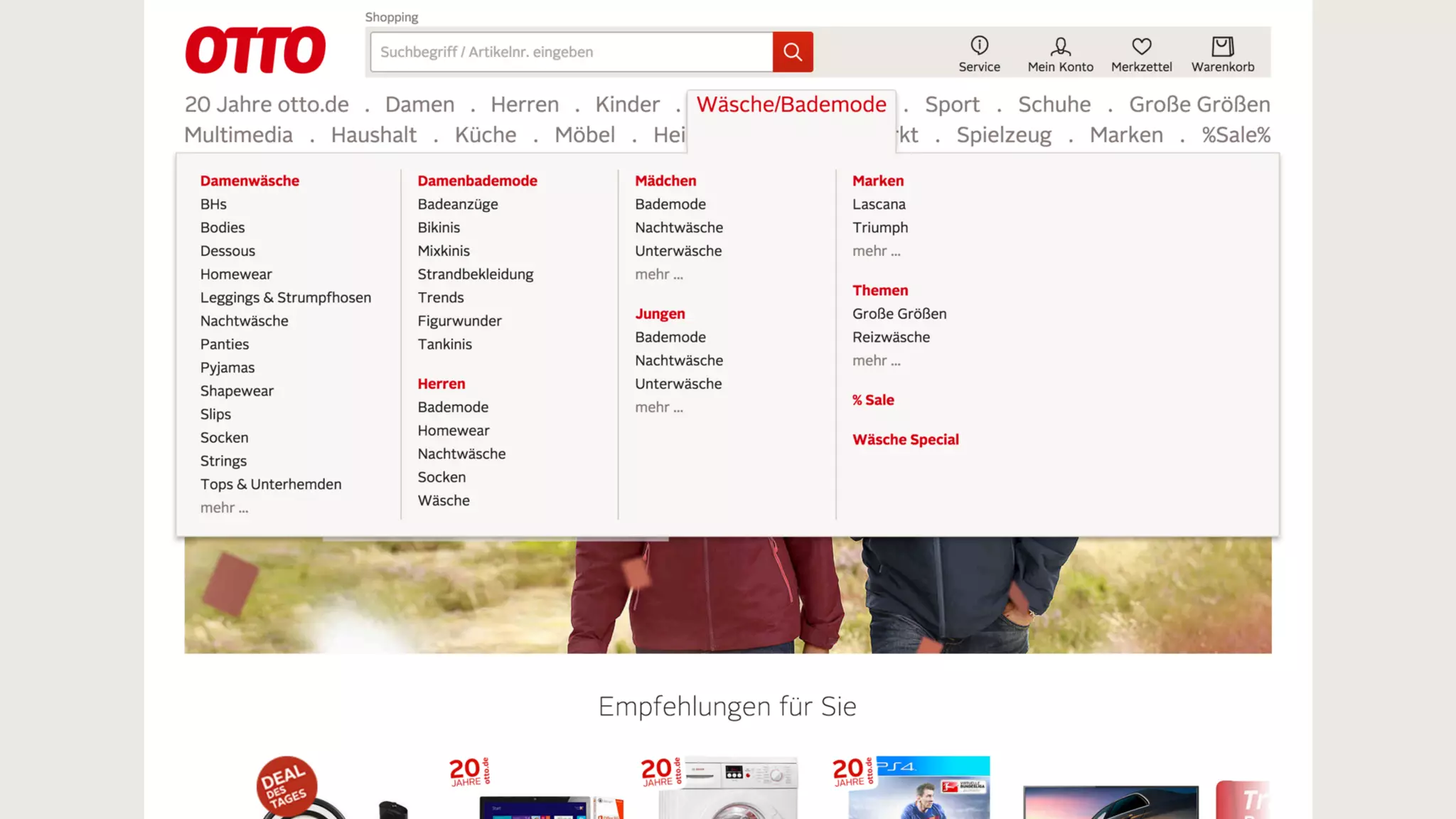
Task: Click the Deal des Tages badge
Action: pyautogui.click(x=287, y=786)
